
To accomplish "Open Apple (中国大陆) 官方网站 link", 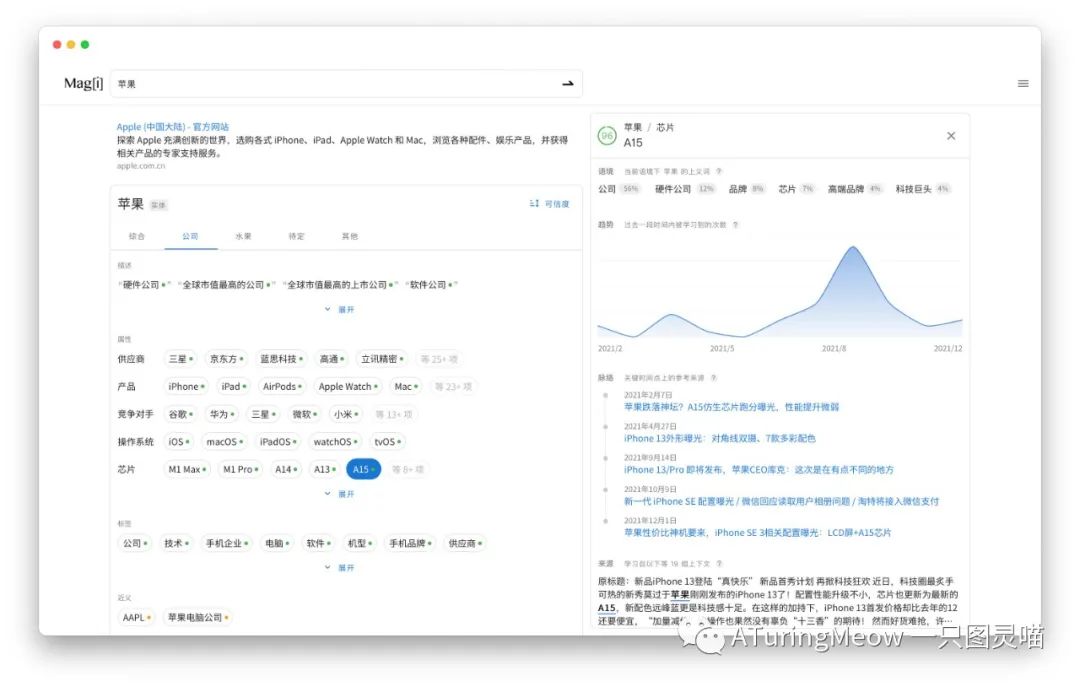I will click(172, 127).
